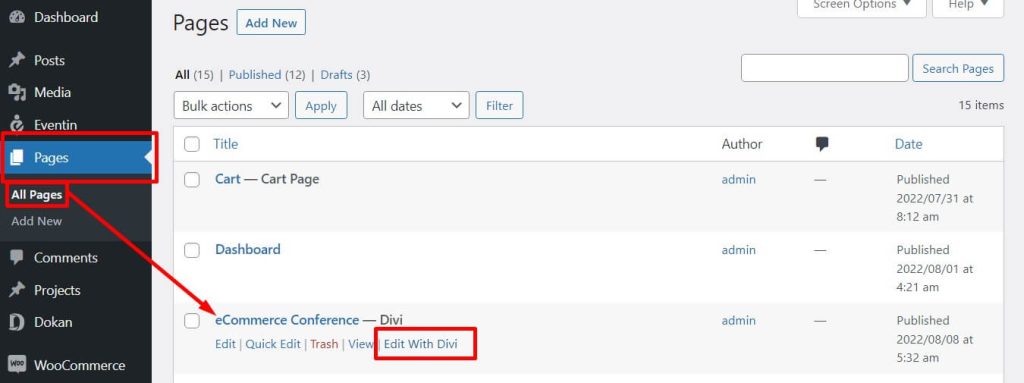This screenshot has height=383, width=1024.
Task: Expand the Screen Options panel
Action: coord(862,7)
